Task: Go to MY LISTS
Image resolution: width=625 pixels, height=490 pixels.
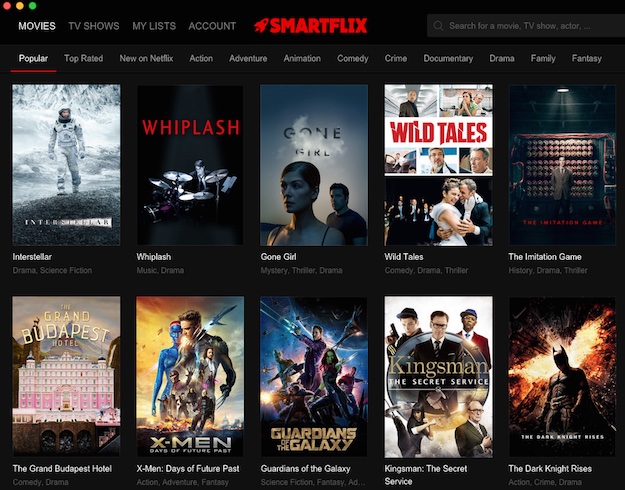Action: click(154, 26)
